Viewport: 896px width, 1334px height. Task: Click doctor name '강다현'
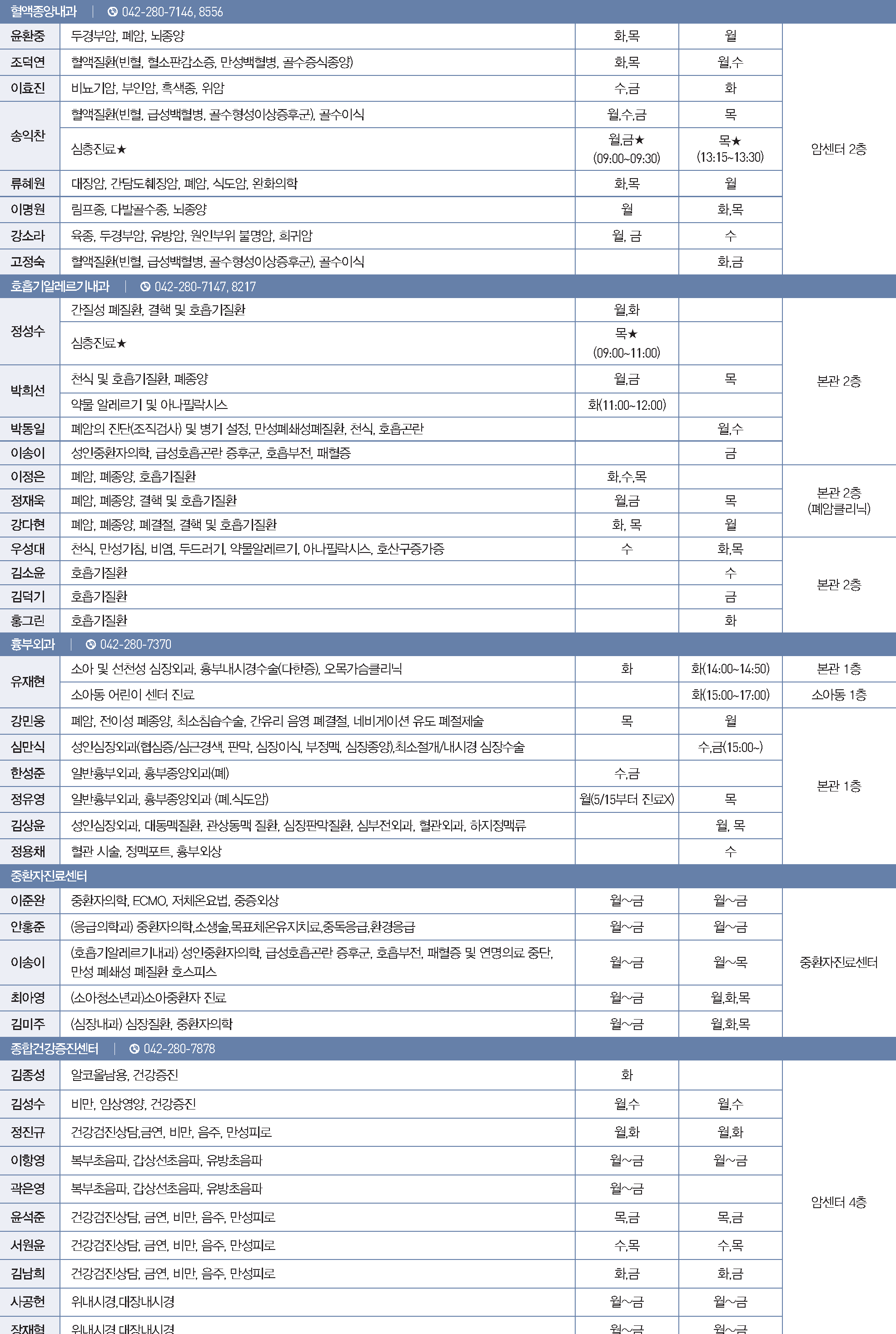pyautogui.click(x=27, y=525)
